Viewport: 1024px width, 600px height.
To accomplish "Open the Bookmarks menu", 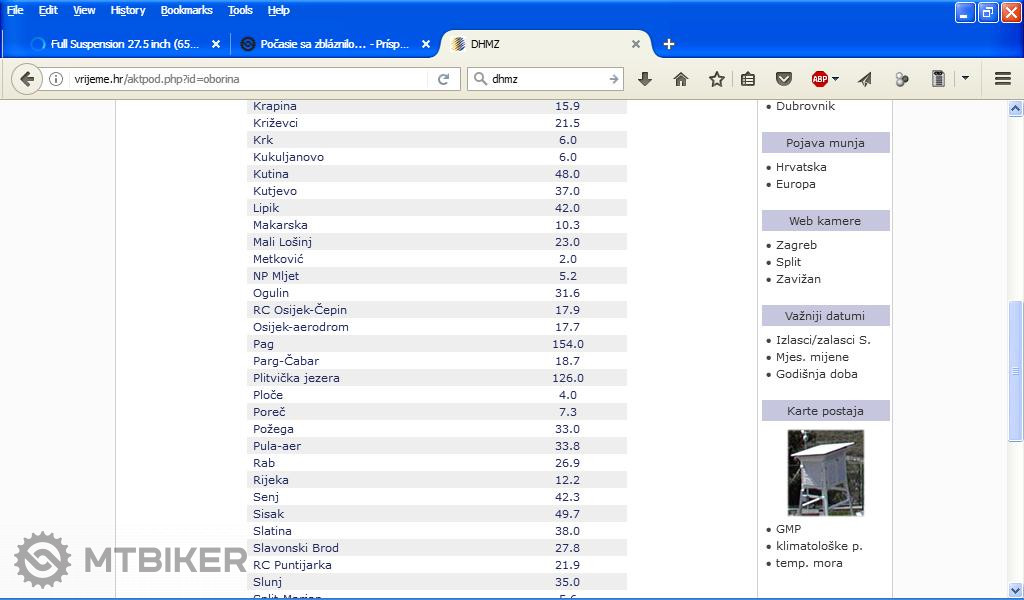I will 186,10.
